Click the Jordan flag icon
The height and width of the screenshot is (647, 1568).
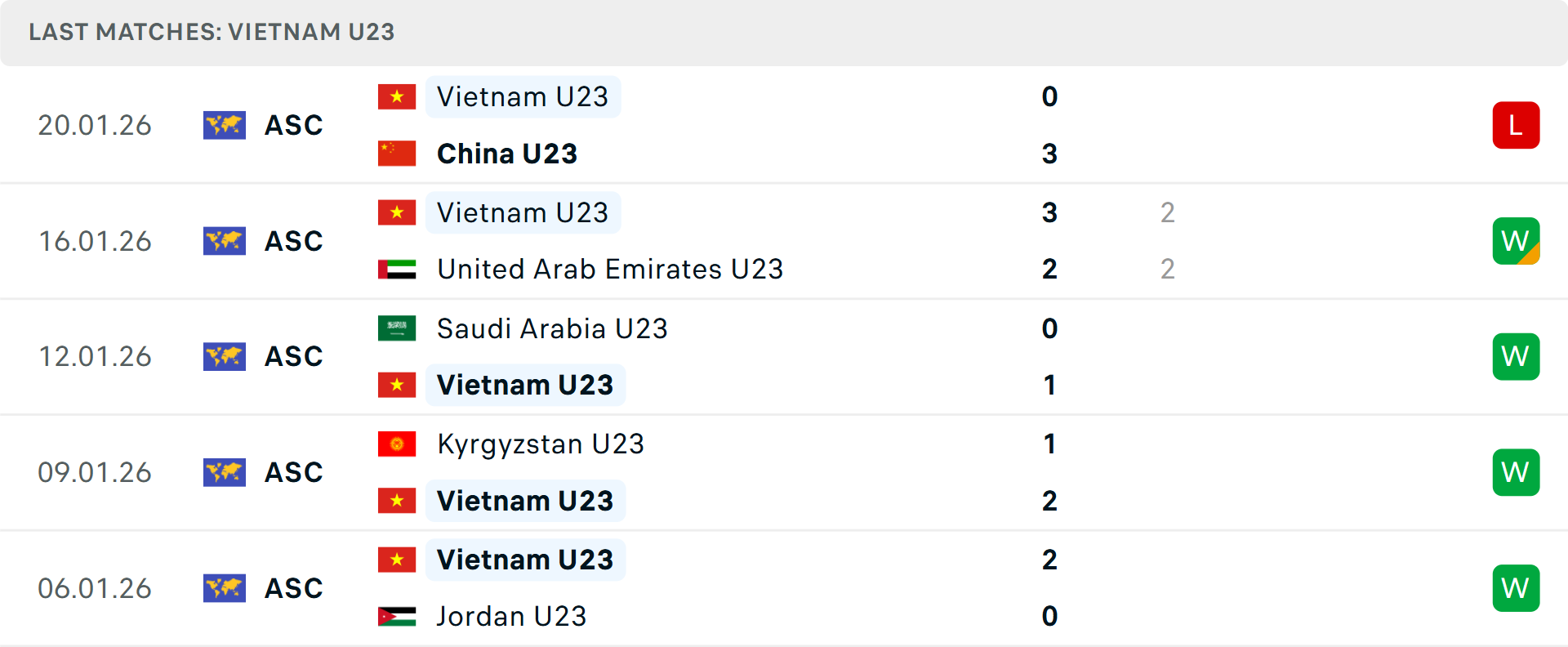pyautogui.click(x=397, y=617)
